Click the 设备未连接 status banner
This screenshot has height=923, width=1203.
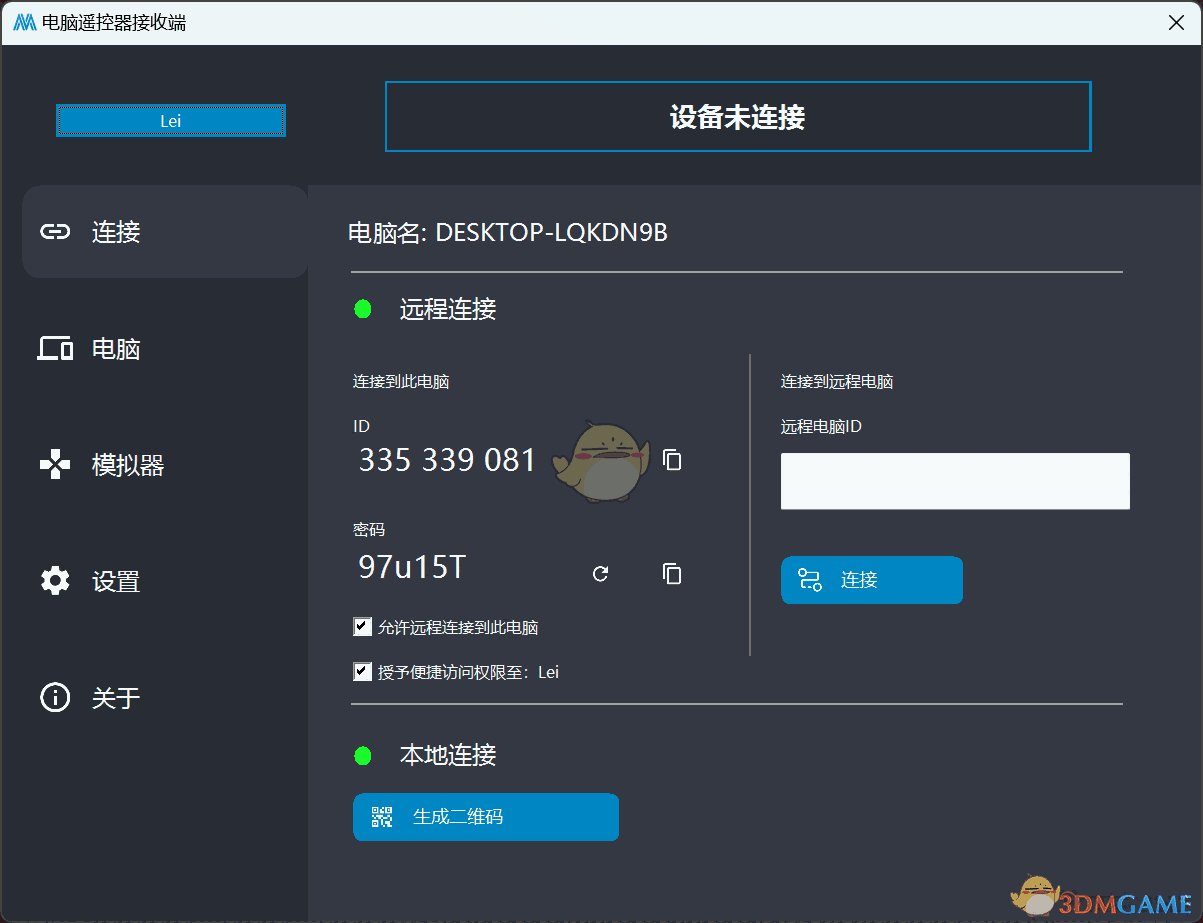738,117
